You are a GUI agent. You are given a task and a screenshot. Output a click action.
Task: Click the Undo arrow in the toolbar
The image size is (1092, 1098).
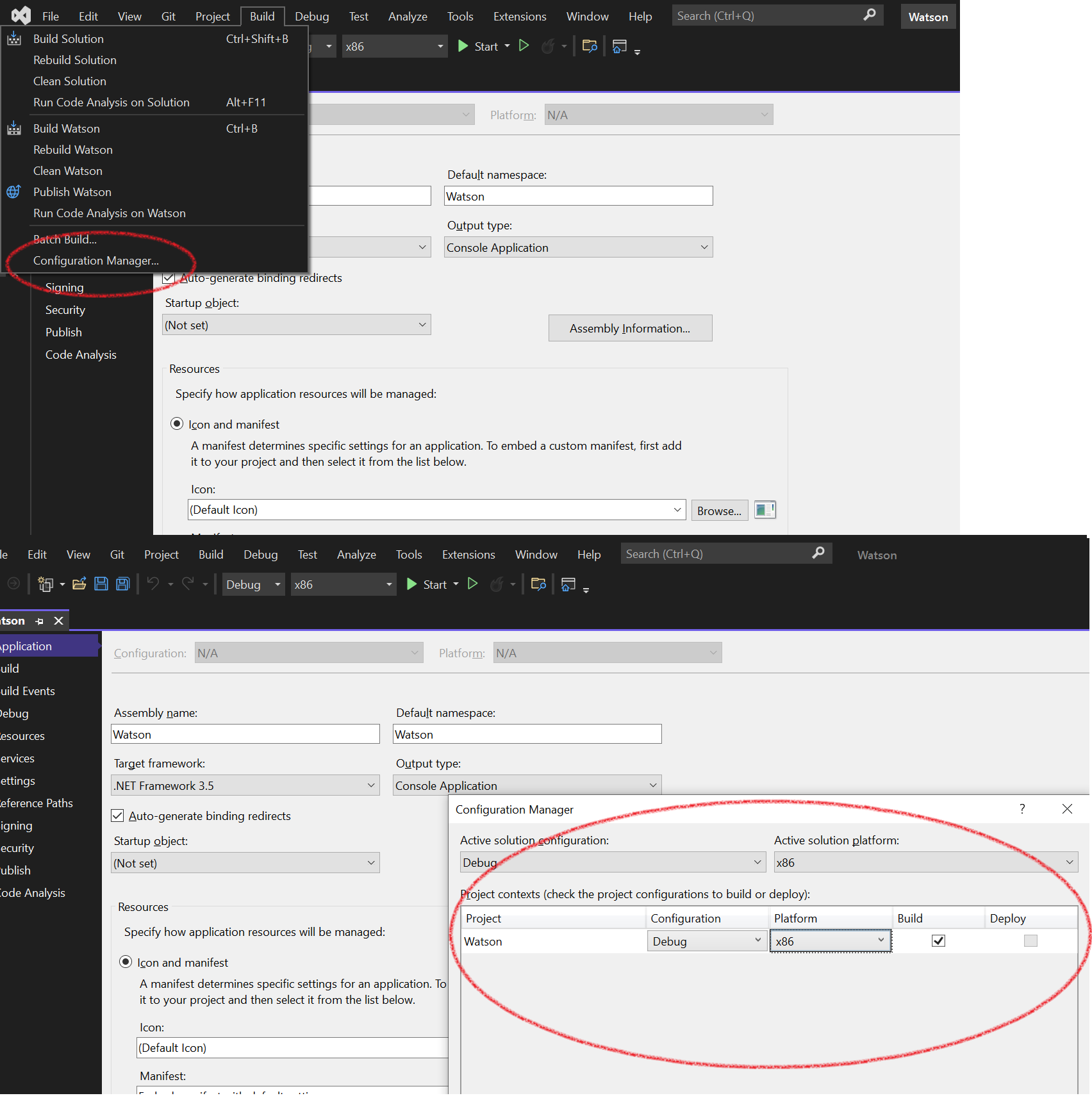click(153, 584)
